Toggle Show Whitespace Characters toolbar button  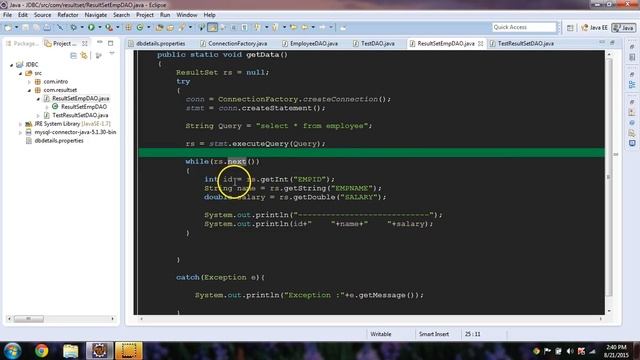(x=244, y=27)
